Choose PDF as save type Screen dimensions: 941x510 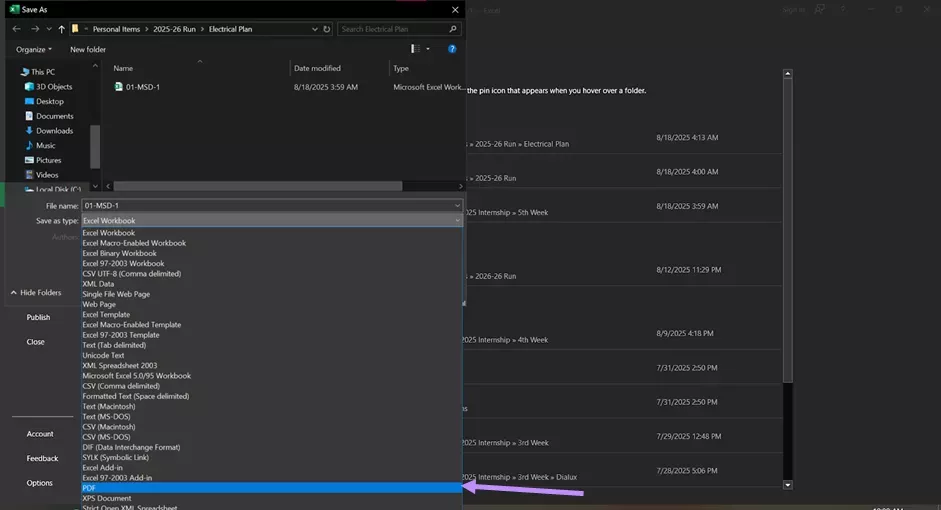pos(272,488)
